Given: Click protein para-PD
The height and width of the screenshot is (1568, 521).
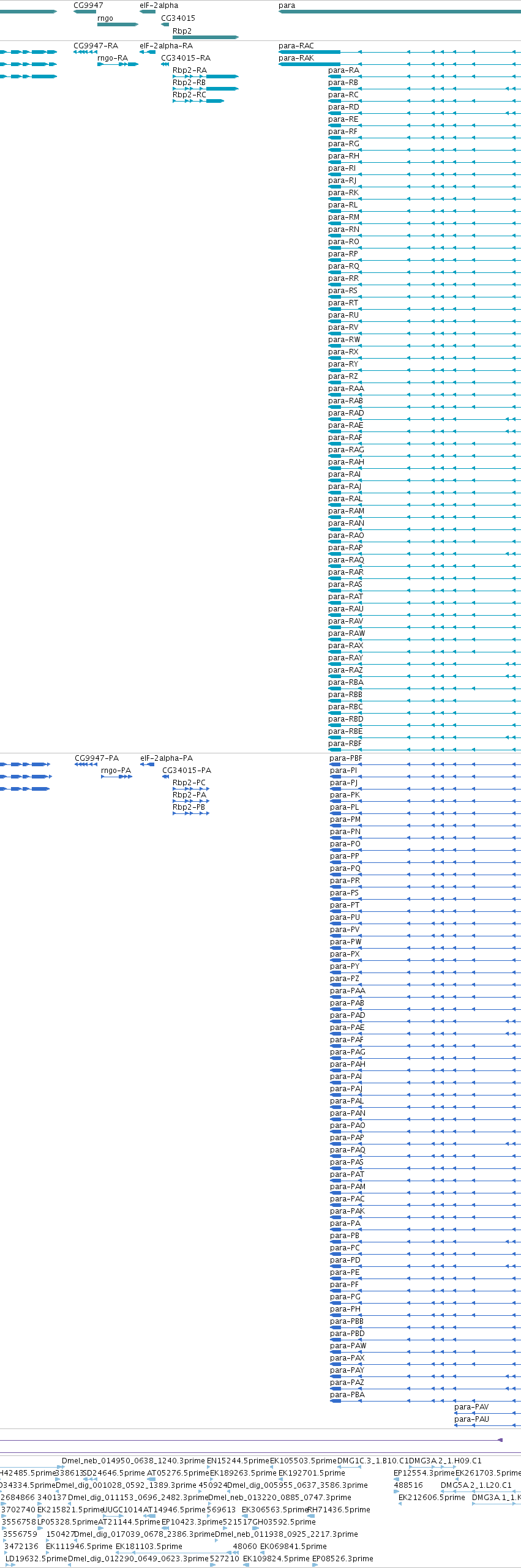Looking at the screenshot, I should point(345,1260).
